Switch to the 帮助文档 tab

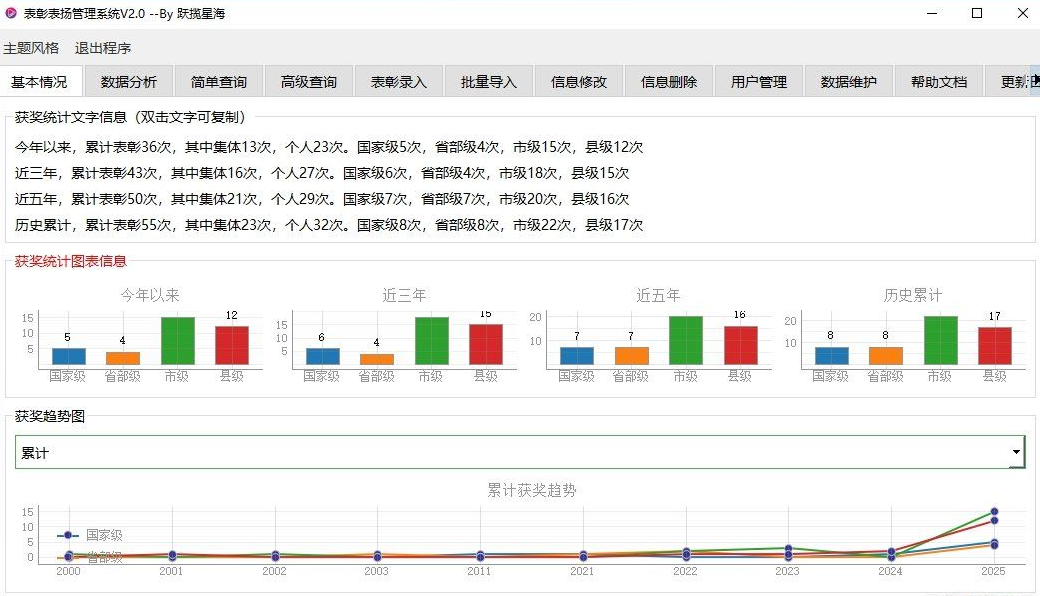pyautogui.click(x=939, y=82)
